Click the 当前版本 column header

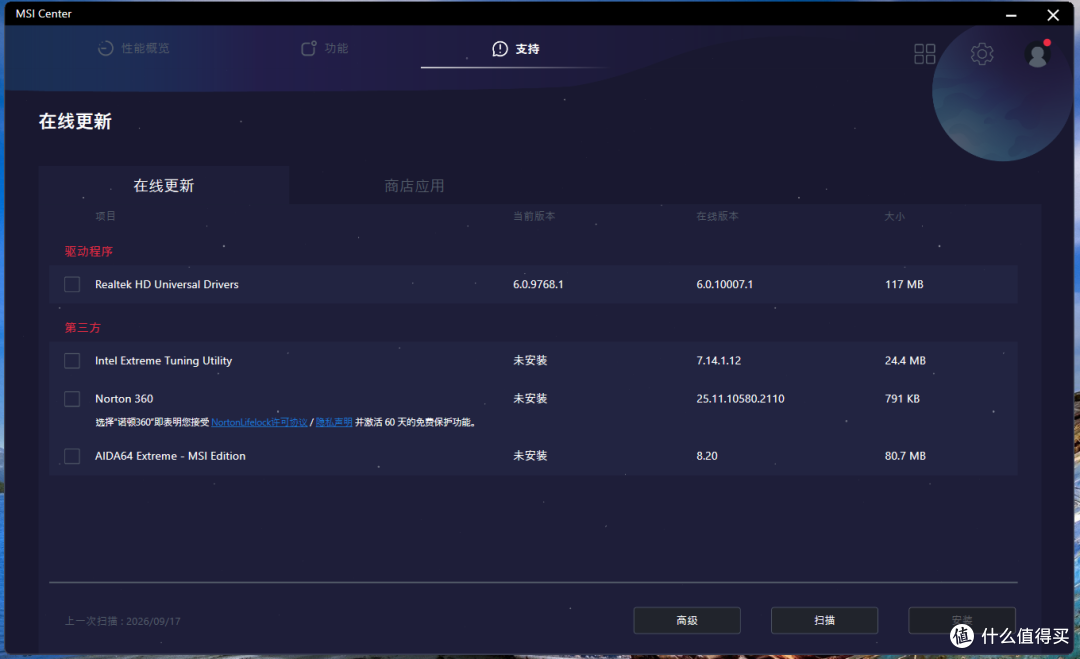[x=534, y=216]
